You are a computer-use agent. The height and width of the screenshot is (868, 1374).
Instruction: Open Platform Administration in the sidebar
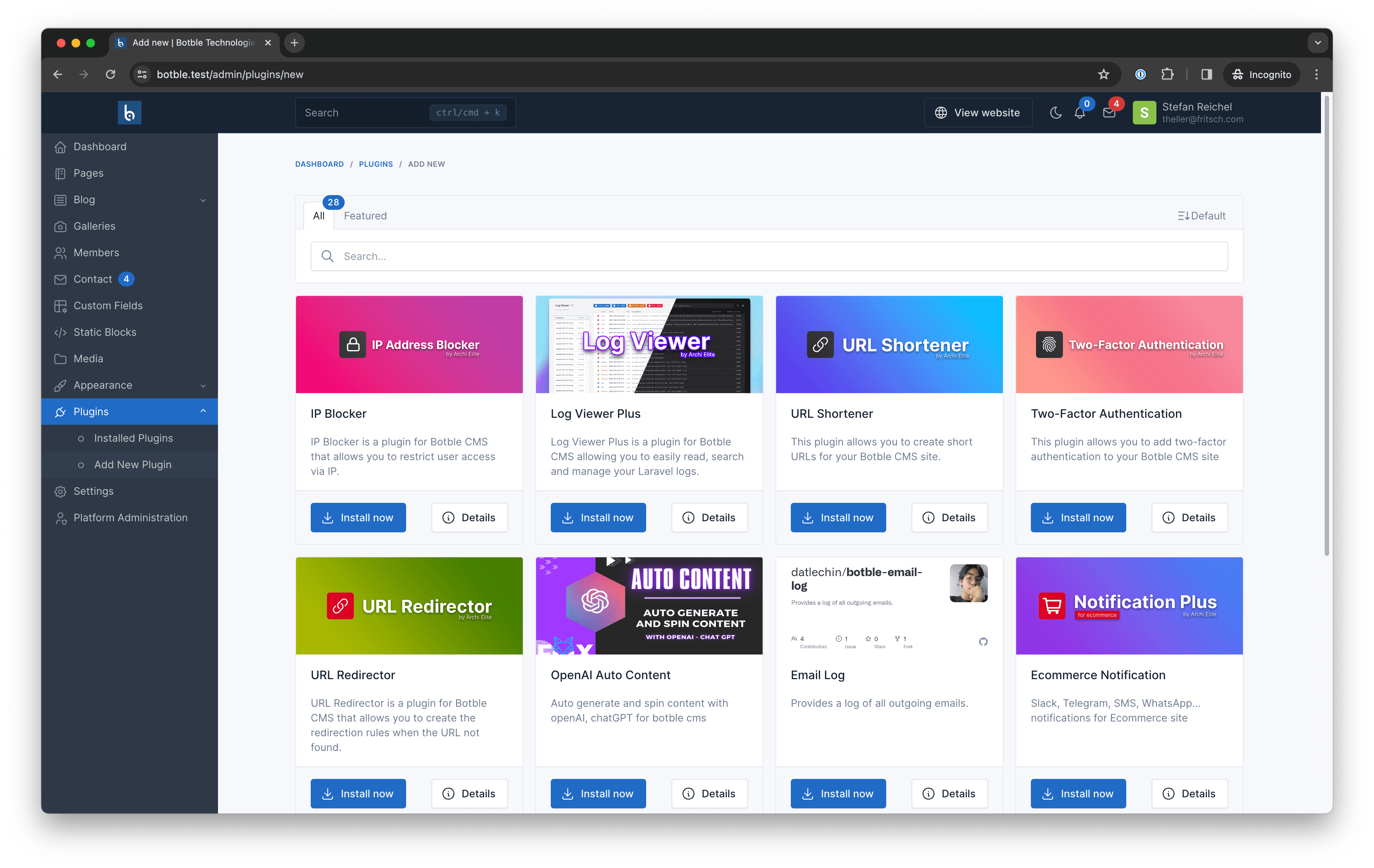point(130,518)
